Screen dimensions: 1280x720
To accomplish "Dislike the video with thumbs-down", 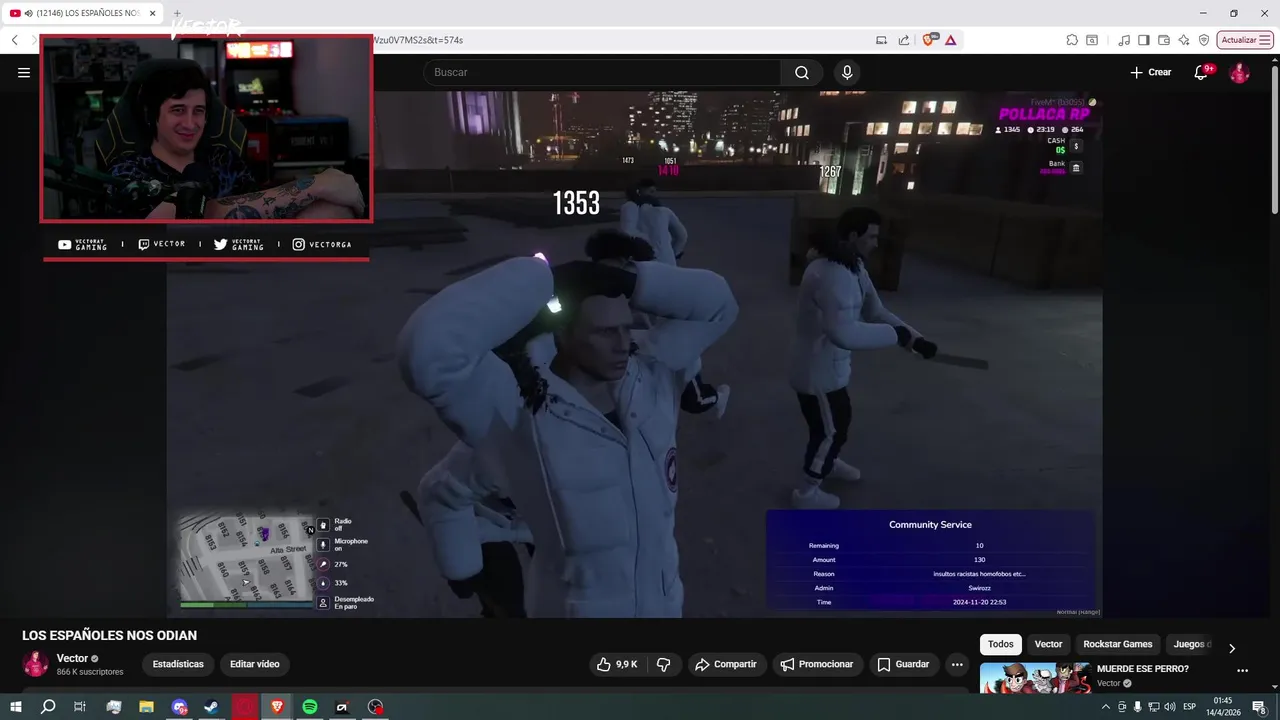I will click(663, 664).
